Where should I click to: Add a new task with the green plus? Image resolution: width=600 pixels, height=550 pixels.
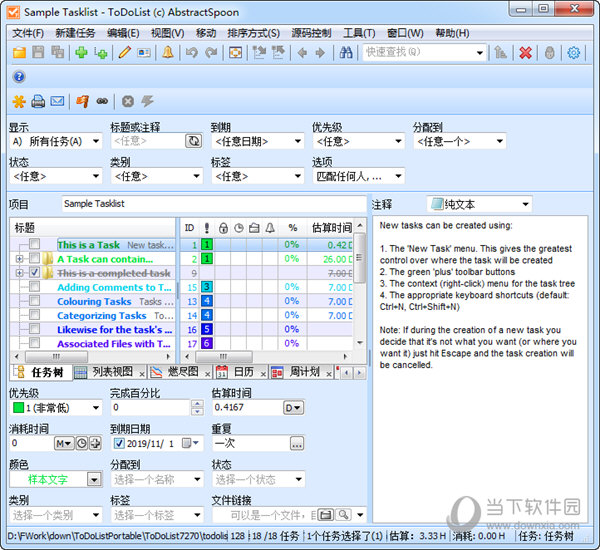pos(81,52)
